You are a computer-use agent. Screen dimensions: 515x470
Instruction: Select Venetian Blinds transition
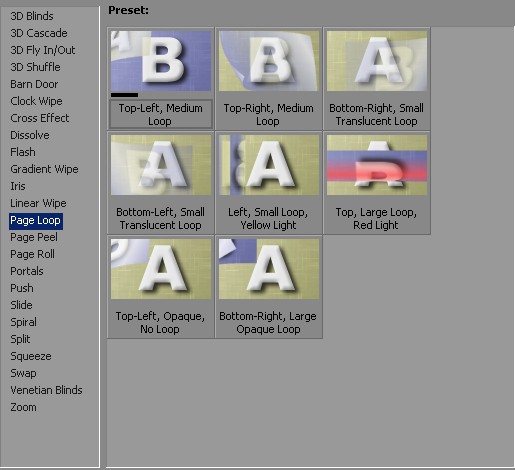click(x=46, y=390)
